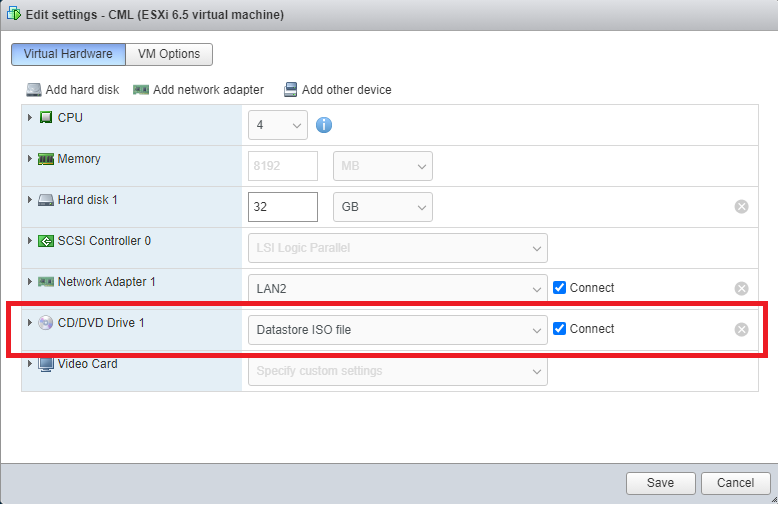Click the CD/DVD Drive 1 disc icon
Viewport: 778px width, 506px height.
coord(46,323)
